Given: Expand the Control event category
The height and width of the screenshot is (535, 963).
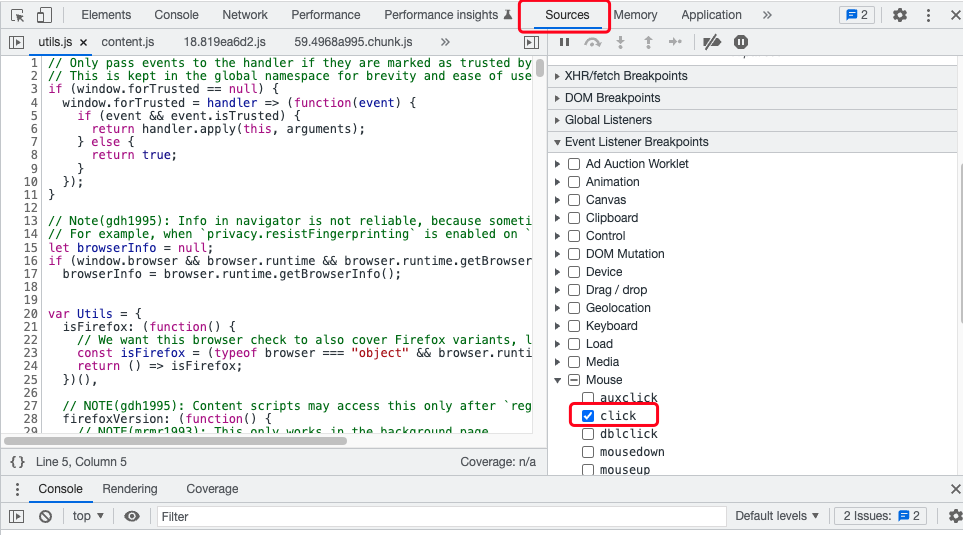Looking at the screenshot, I should point(558,236).
